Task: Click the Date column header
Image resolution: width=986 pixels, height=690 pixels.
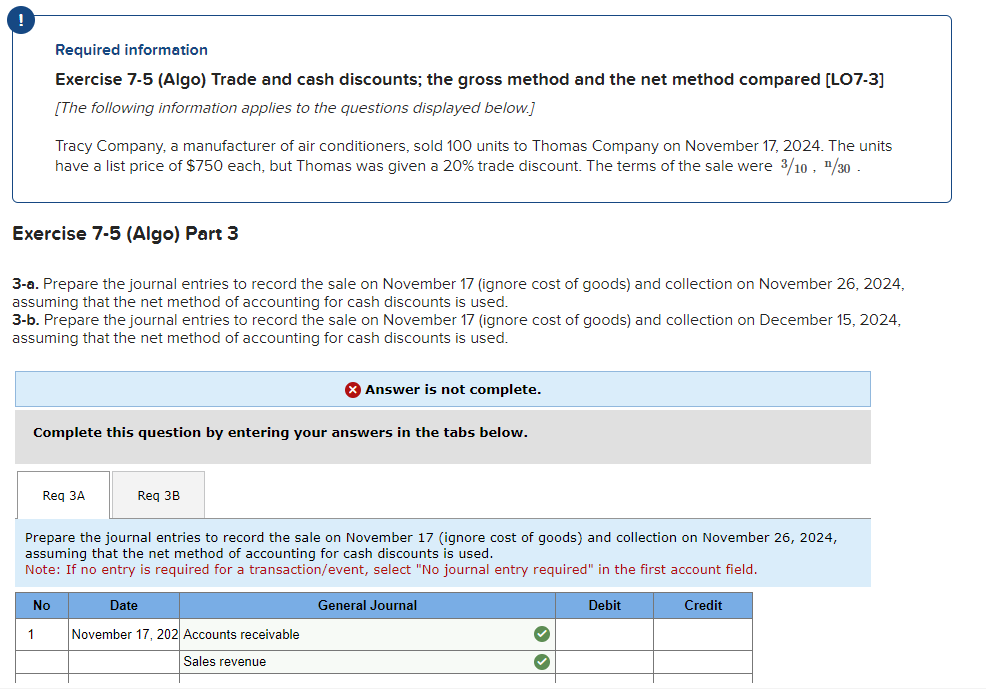Action: (x=124, y=606)
